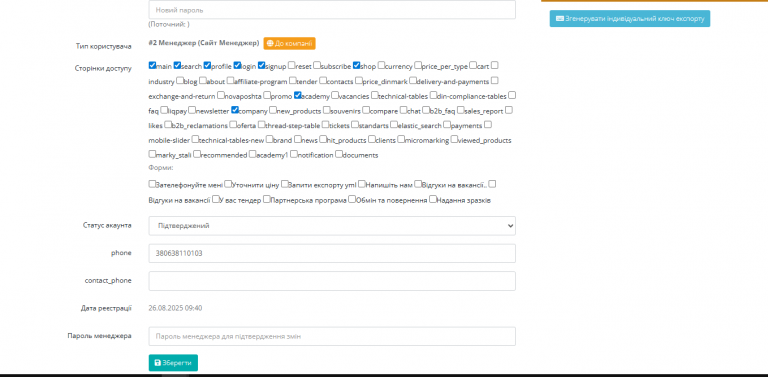Enable the souvenirs checkbox
The width and height of the screenshot is (768, 377).
coord(327,110)
